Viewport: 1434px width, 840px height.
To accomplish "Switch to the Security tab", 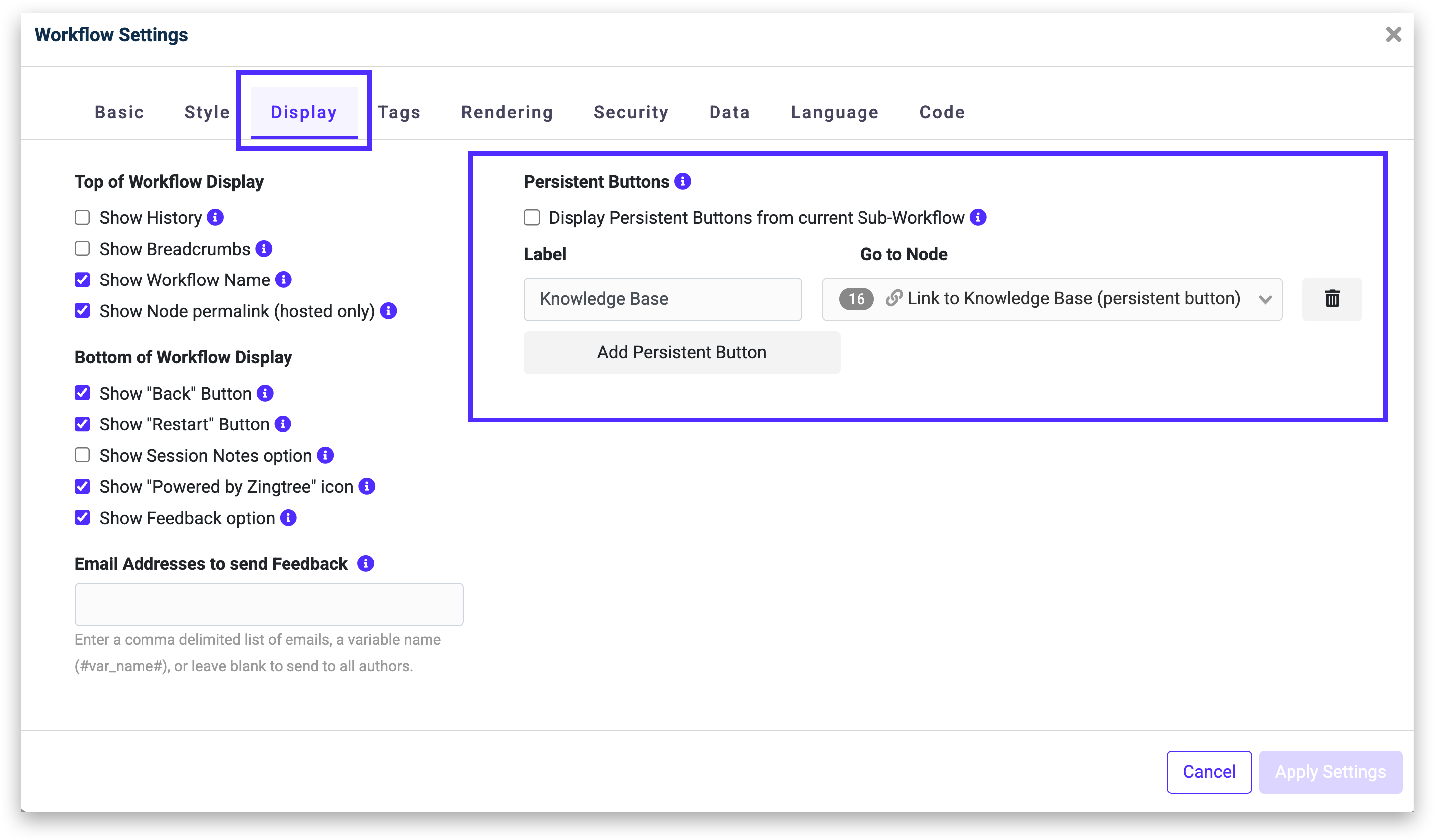I will coord(630,112).
